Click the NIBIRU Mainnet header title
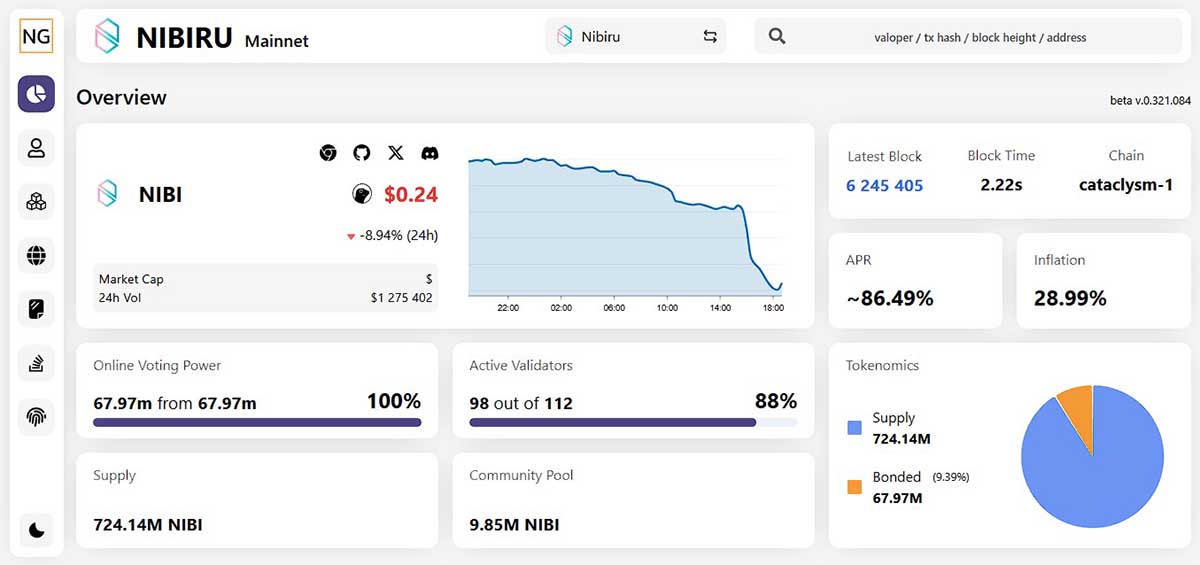 [222, 38]
